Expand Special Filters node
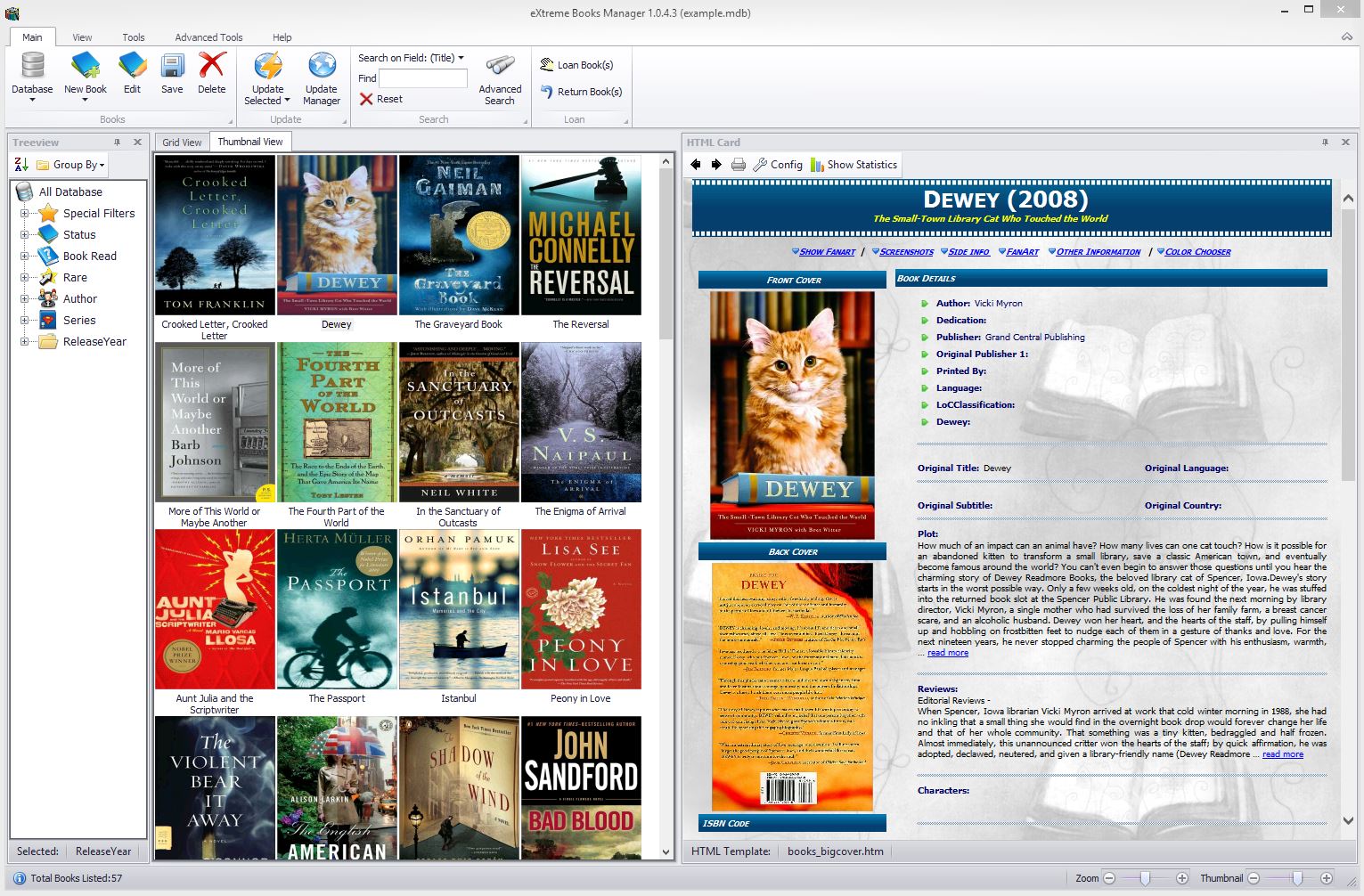1364x896 pixels. click(x=25, y=213)
